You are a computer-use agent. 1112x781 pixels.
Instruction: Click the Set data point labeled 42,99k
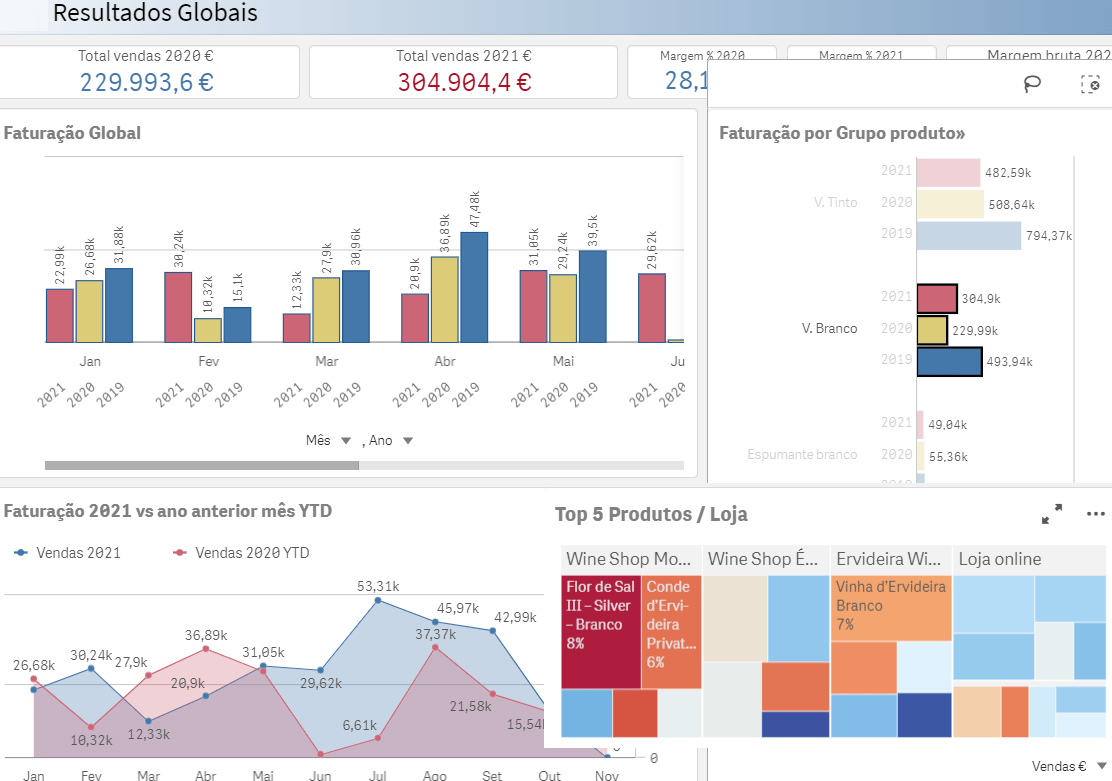(x=493, y=630)
